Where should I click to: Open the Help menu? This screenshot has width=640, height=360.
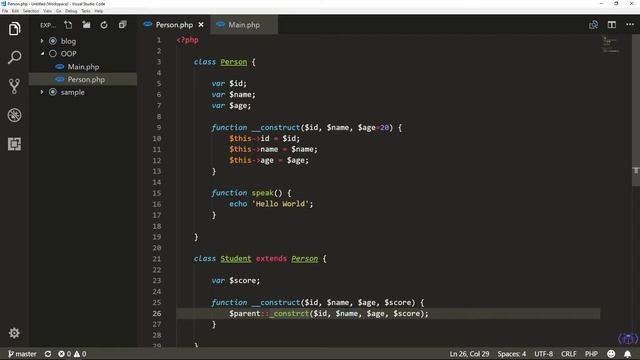[99, 11]
